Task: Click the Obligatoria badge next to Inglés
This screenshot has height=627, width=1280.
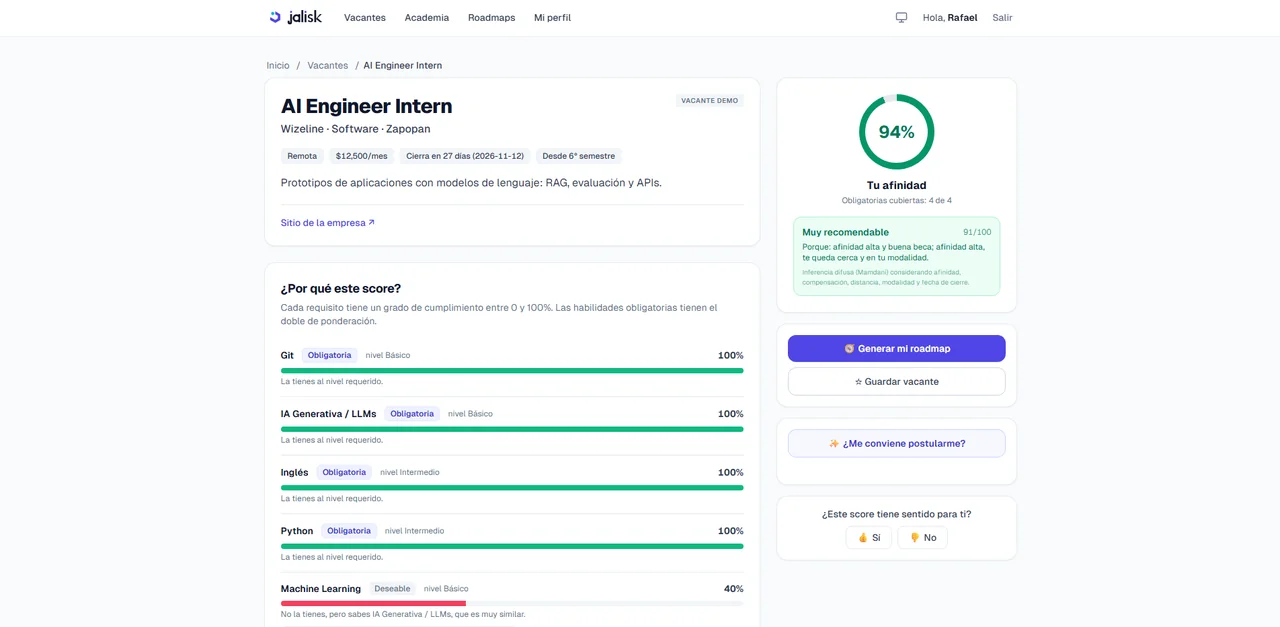Action: tap(344, 472)
